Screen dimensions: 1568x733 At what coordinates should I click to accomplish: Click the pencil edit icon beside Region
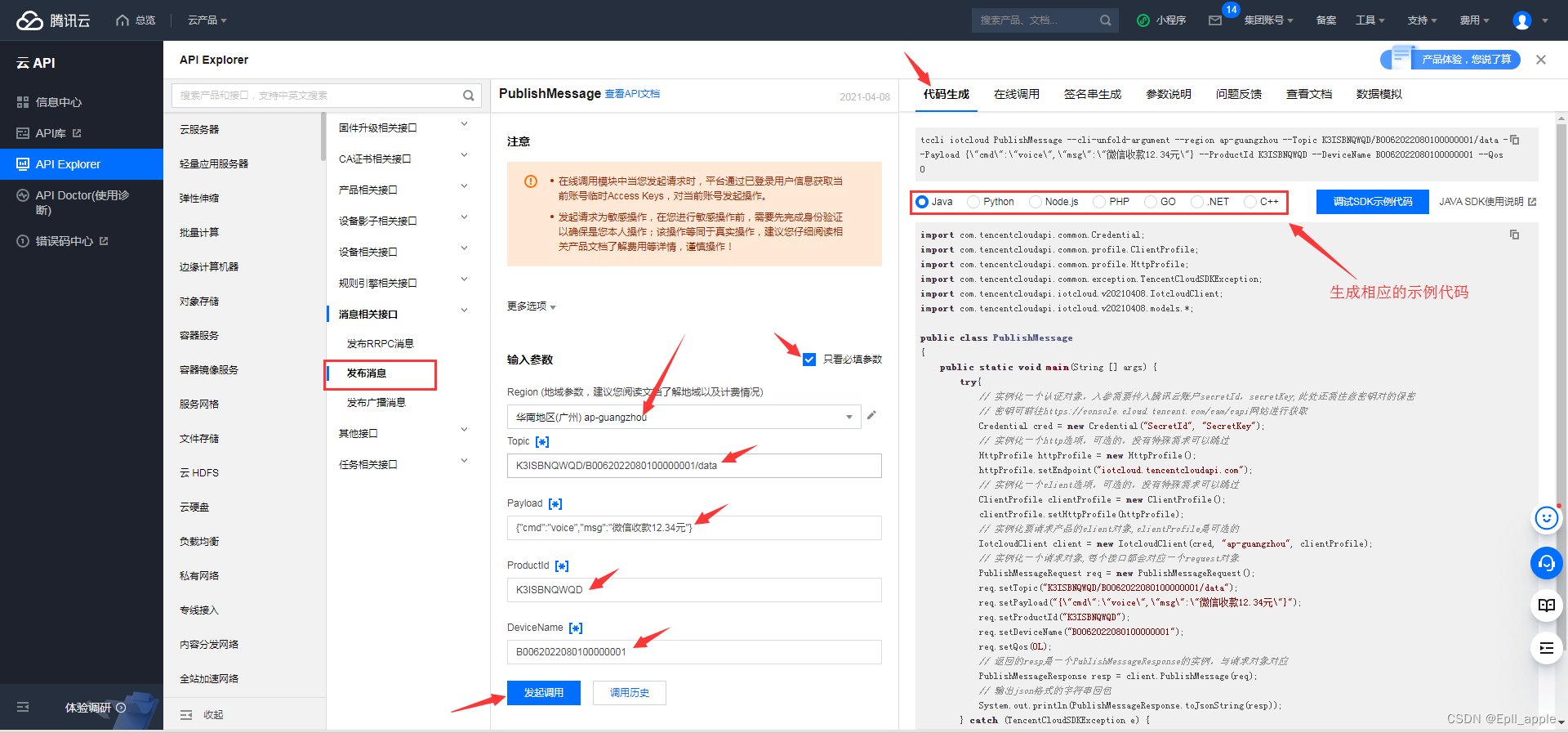pos(871,415)
